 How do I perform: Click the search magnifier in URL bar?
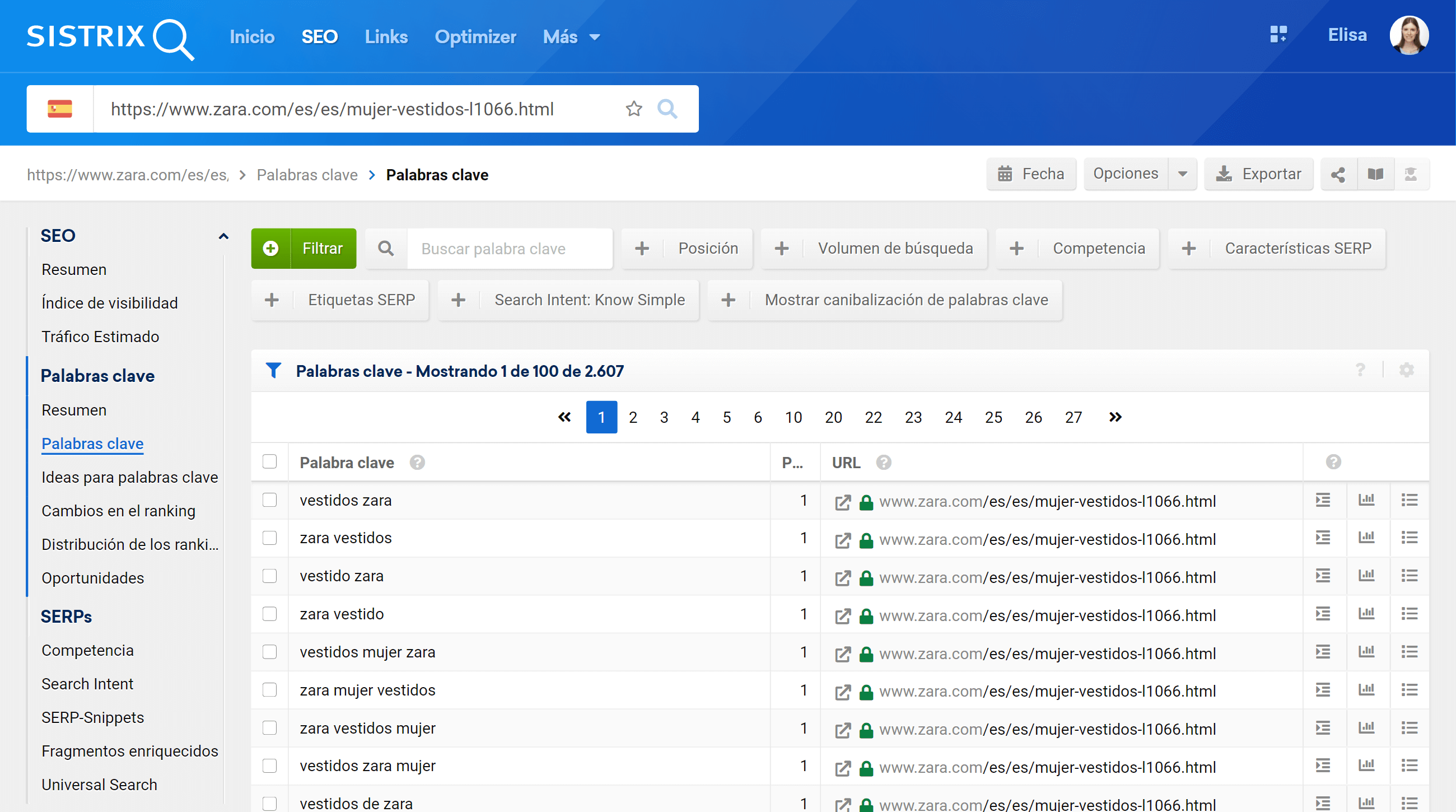[667, 109]
